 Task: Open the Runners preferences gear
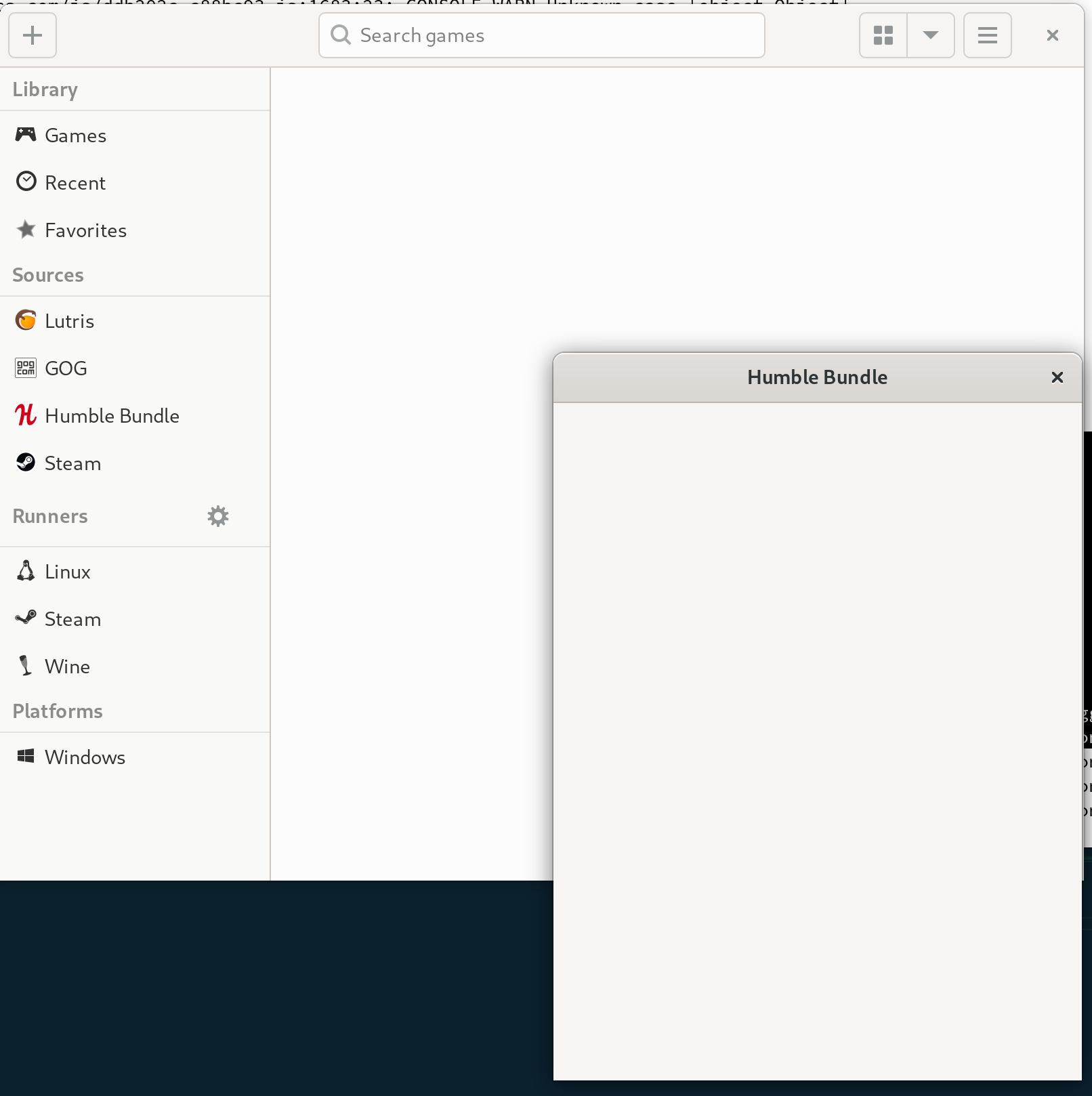(217, 515)
